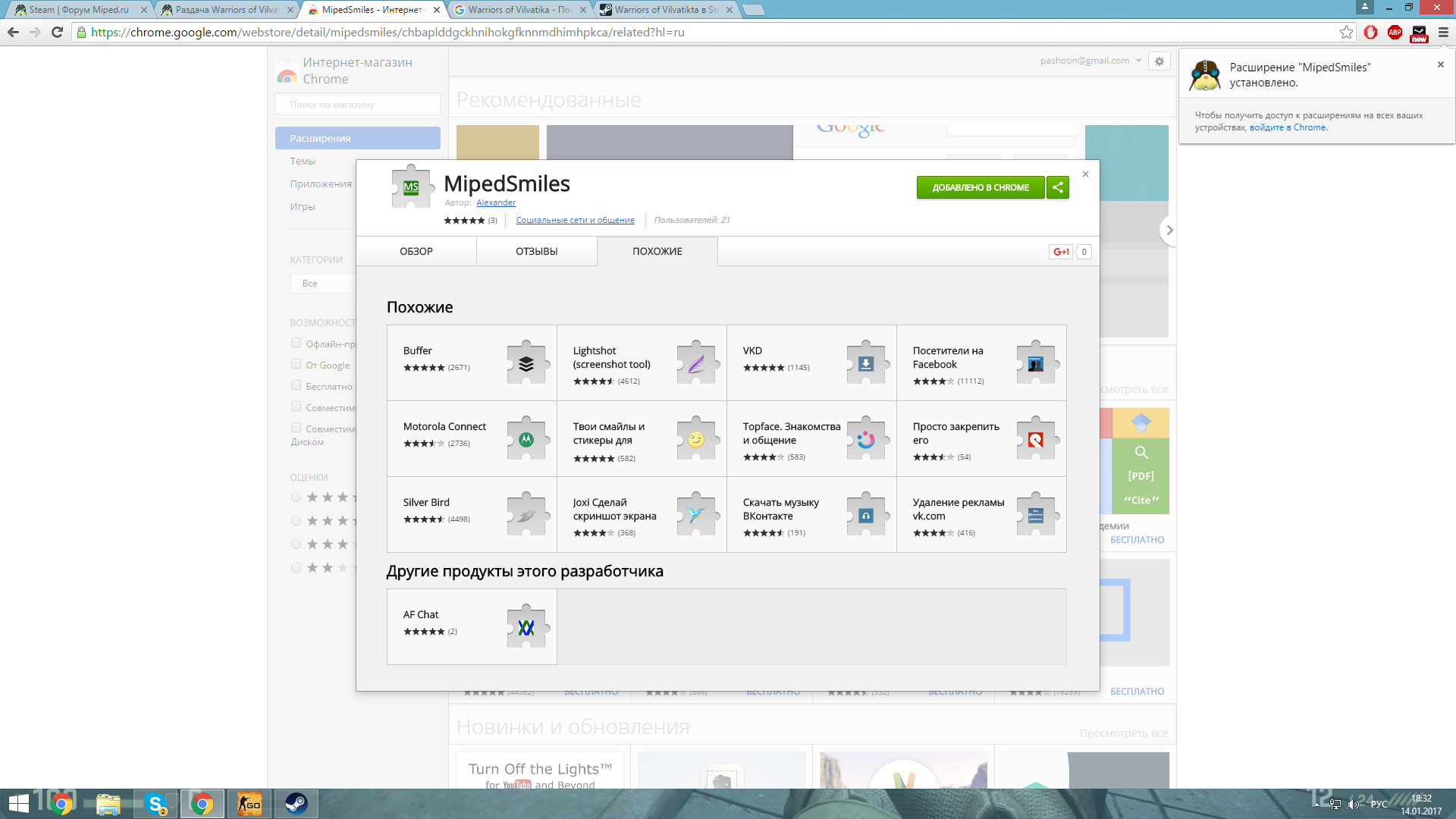Bookmark page with the star icon
1456x819 pixels.
(1346, 32)
